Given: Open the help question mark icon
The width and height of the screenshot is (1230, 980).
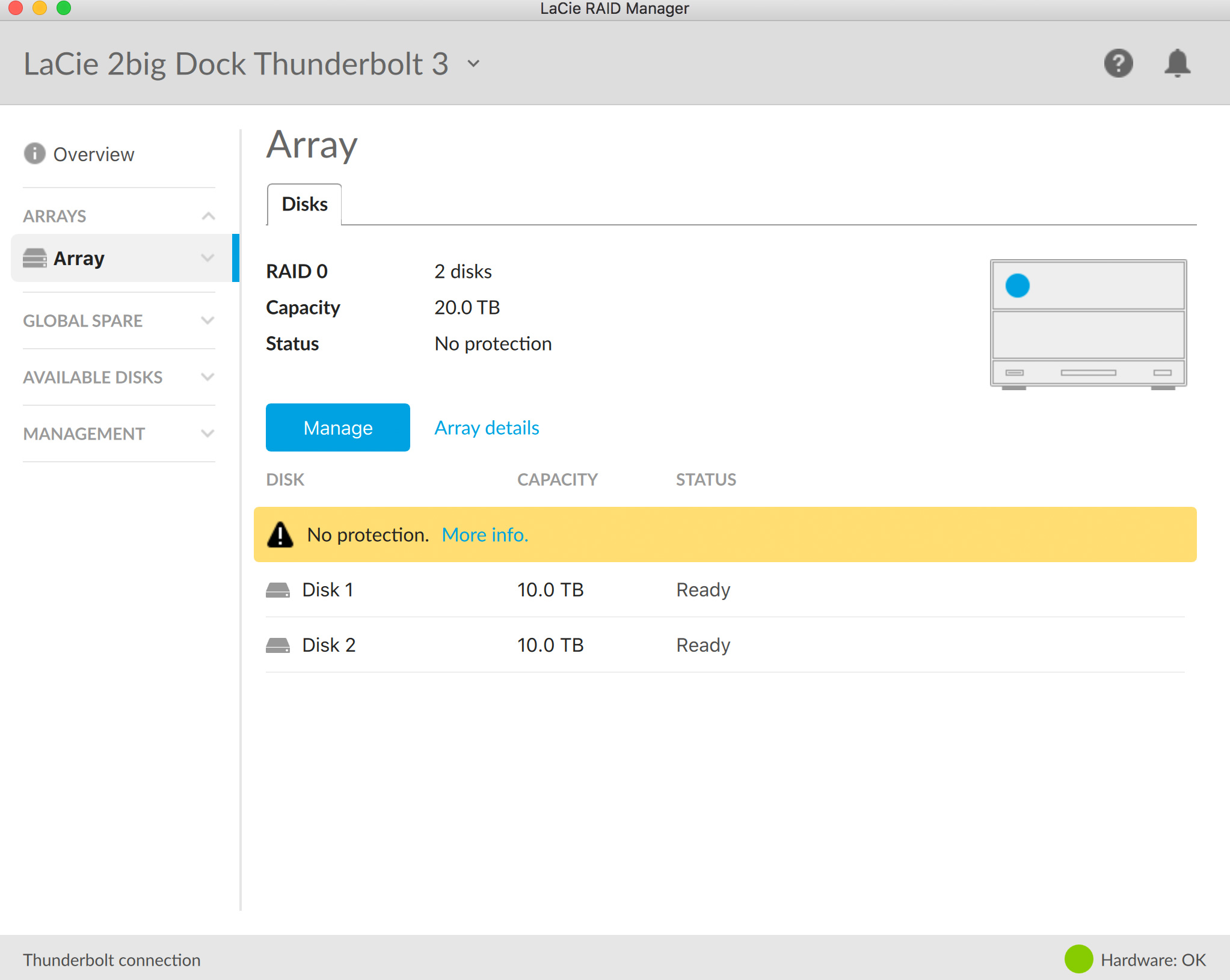Looking at the screenshot, I should tap(1118, 63).
